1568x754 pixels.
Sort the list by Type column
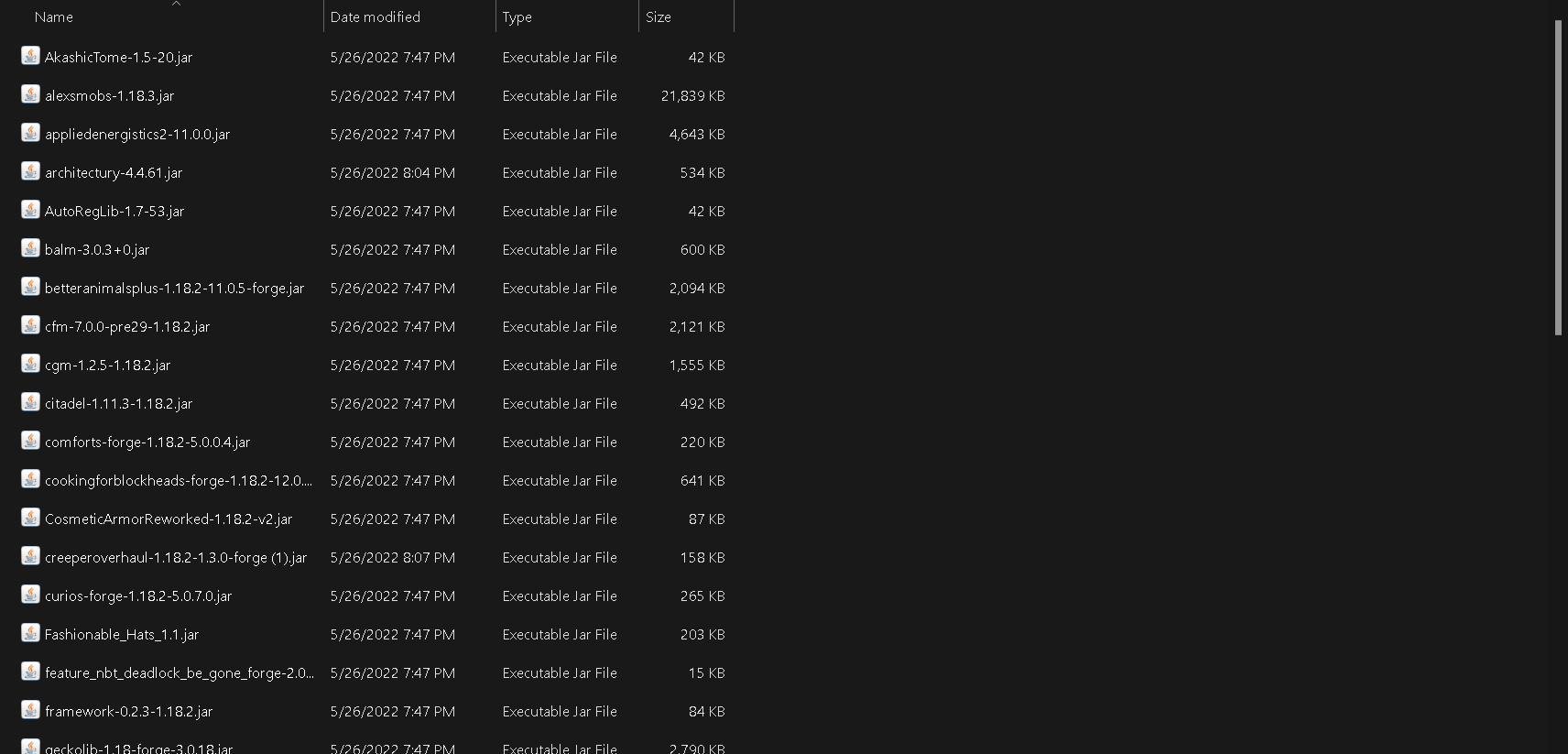click(x=567, y=16)
